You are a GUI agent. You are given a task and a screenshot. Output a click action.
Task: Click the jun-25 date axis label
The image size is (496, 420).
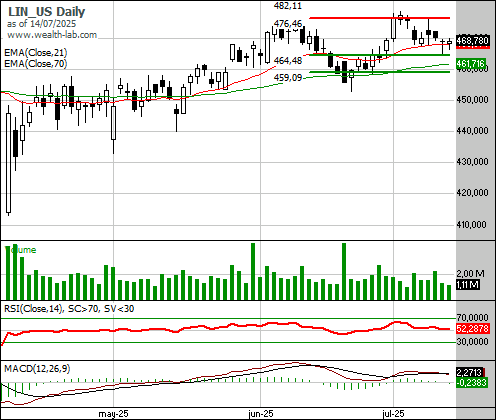pos(261,414)
